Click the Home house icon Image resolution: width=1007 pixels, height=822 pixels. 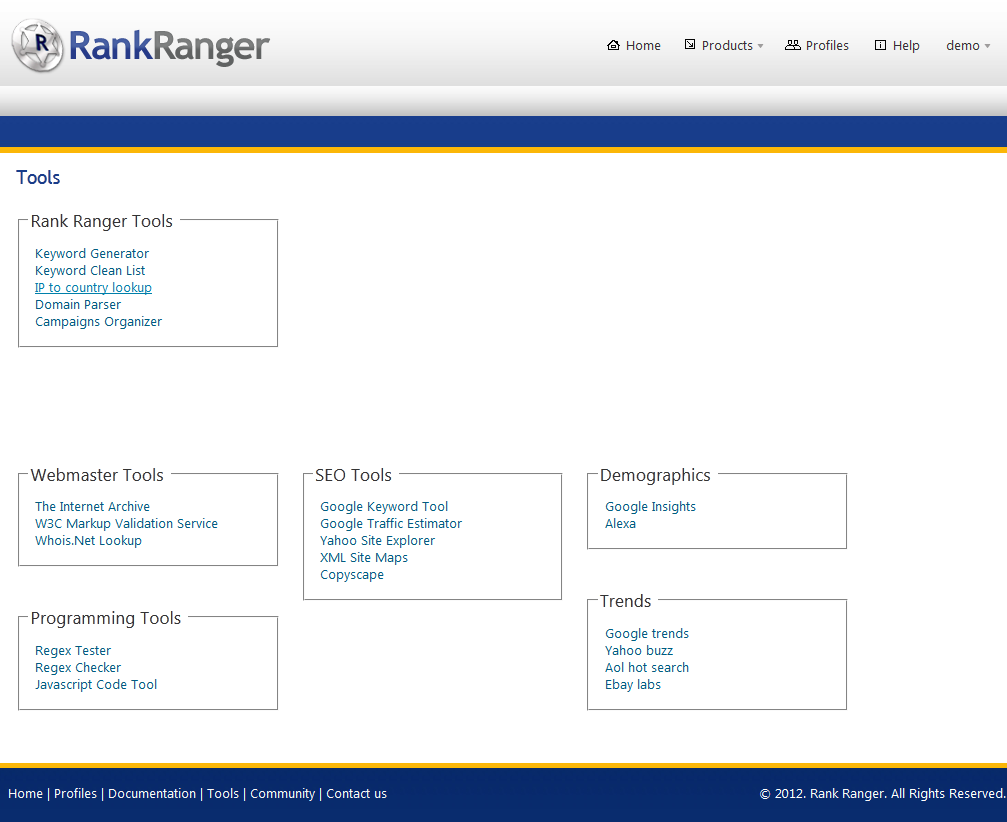(613, 45)
